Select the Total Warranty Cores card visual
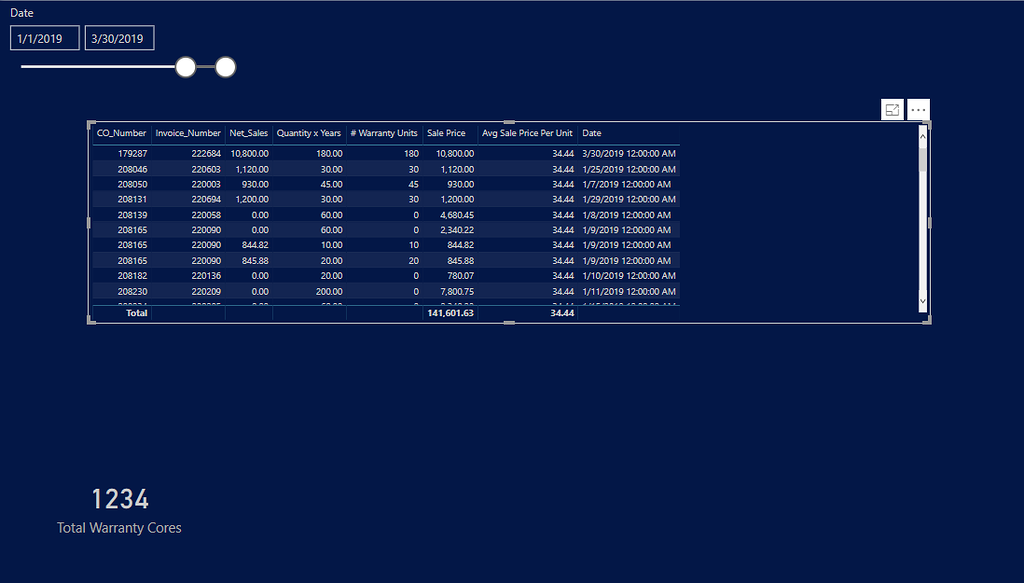This screenshot has width=1024, height=583. tap(119, 508)
